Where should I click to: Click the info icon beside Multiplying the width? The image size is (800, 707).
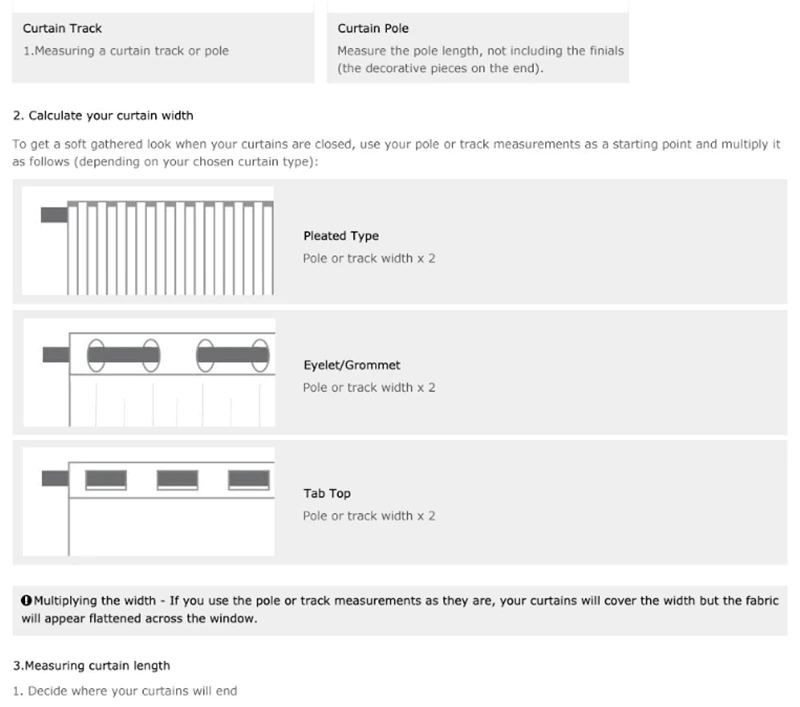26,600
